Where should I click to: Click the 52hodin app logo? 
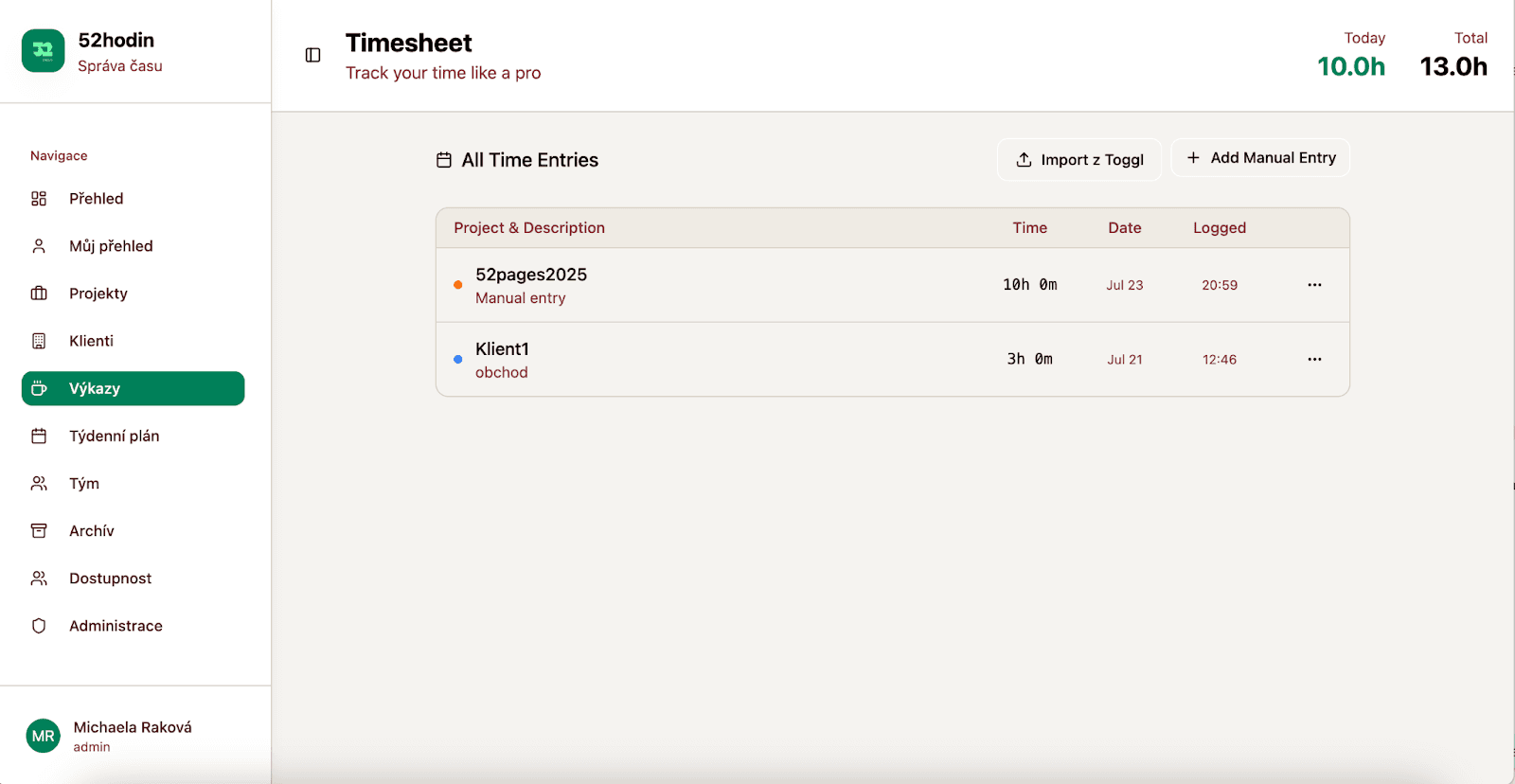click(44, 51)
